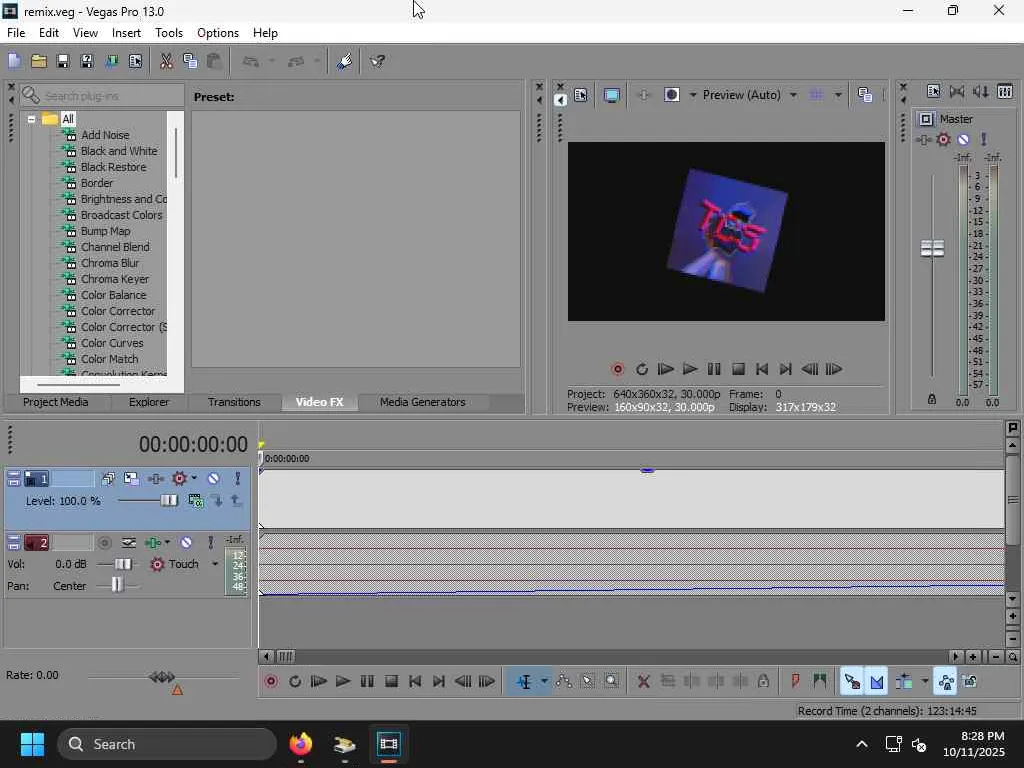This screenshot has height=768, width=1024.
Task: Toggle Loop Playback in preview controls
Action: tap(641, 370)
